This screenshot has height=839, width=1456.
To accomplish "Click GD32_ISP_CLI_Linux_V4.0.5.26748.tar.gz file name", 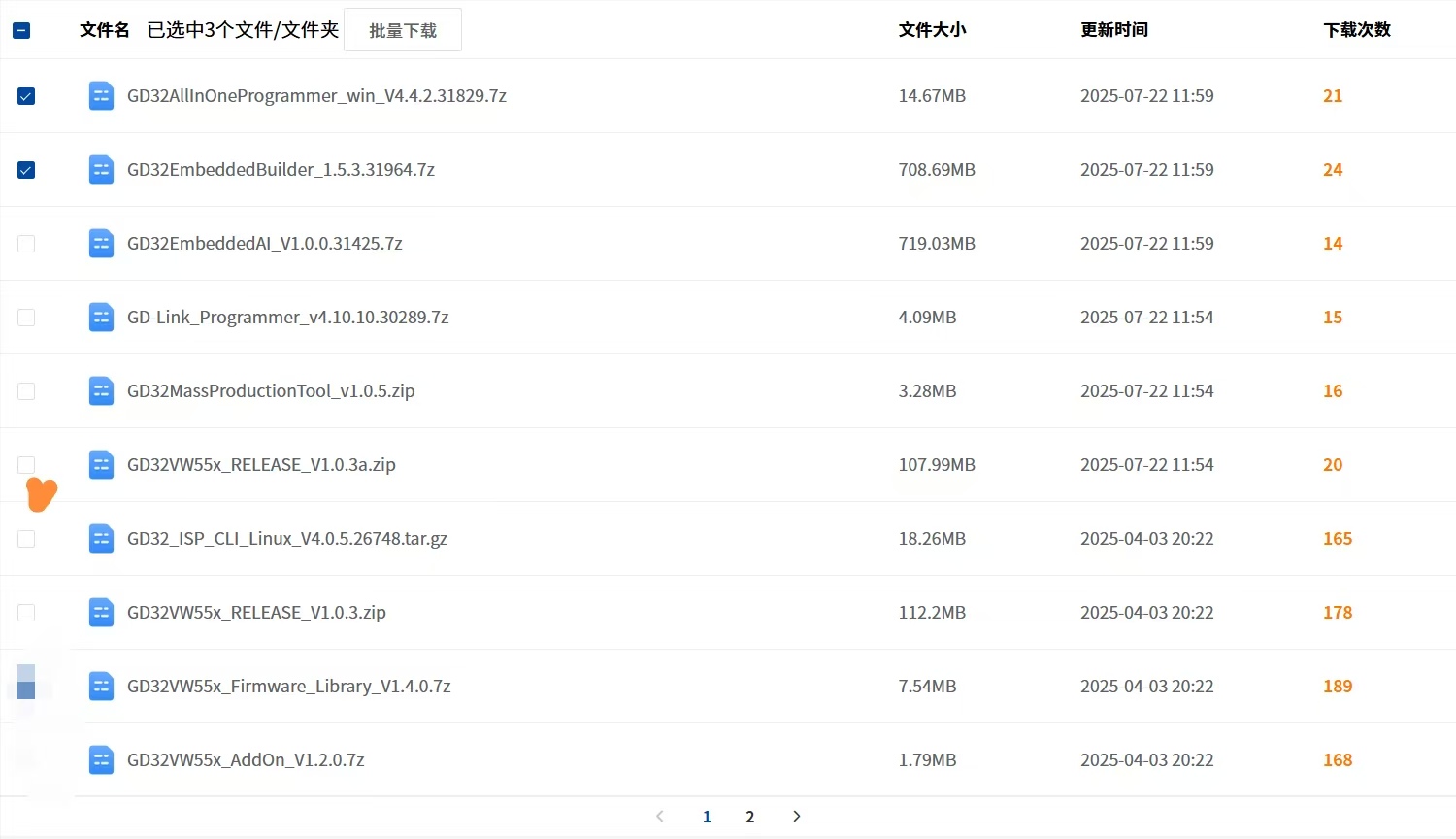I will (287, 539).
